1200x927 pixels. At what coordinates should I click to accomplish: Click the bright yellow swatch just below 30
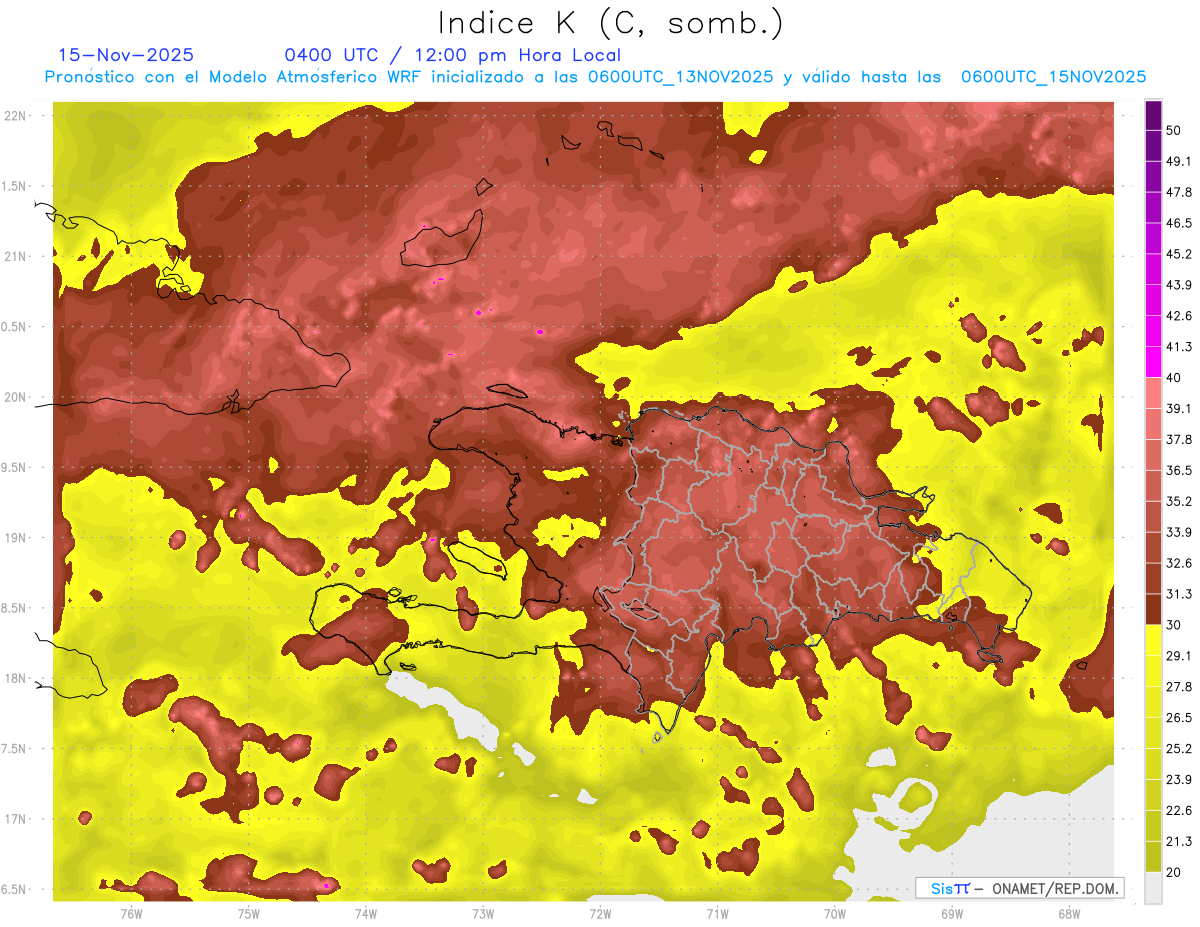[x=1153, y=640]
